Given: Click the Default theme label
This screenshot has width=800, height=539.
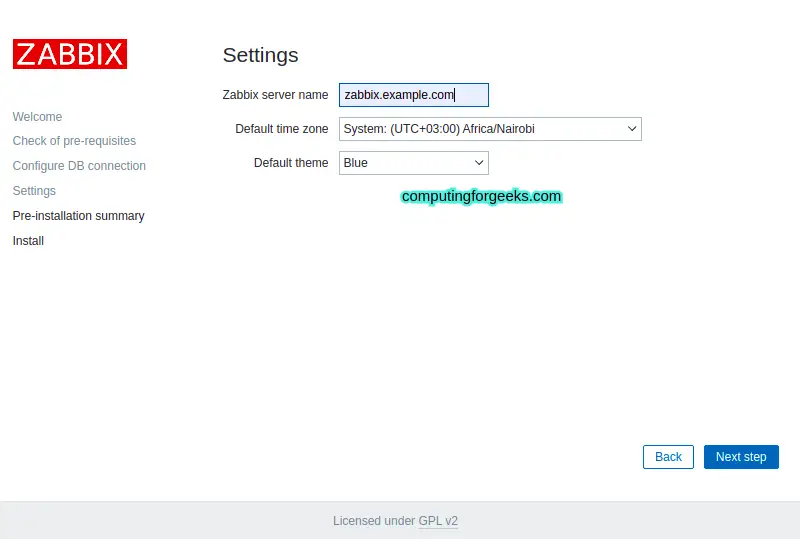Looking at the screenshot, I should point(291,163).
